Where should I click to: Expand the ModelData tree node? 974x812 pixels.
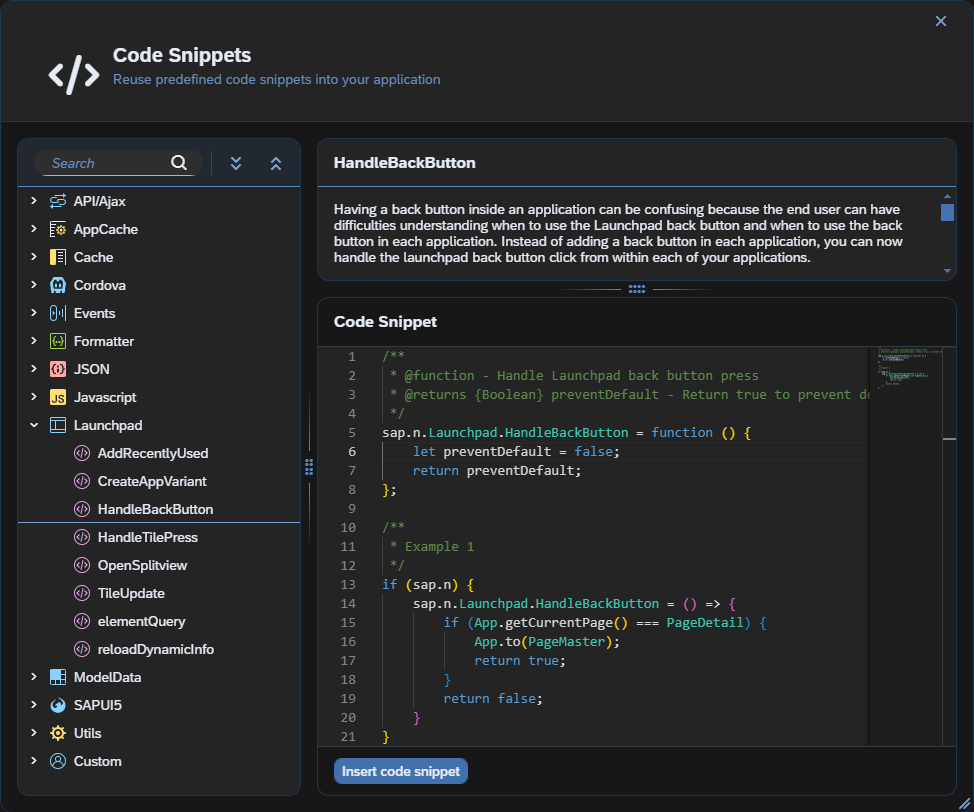[x=34, y=677]
